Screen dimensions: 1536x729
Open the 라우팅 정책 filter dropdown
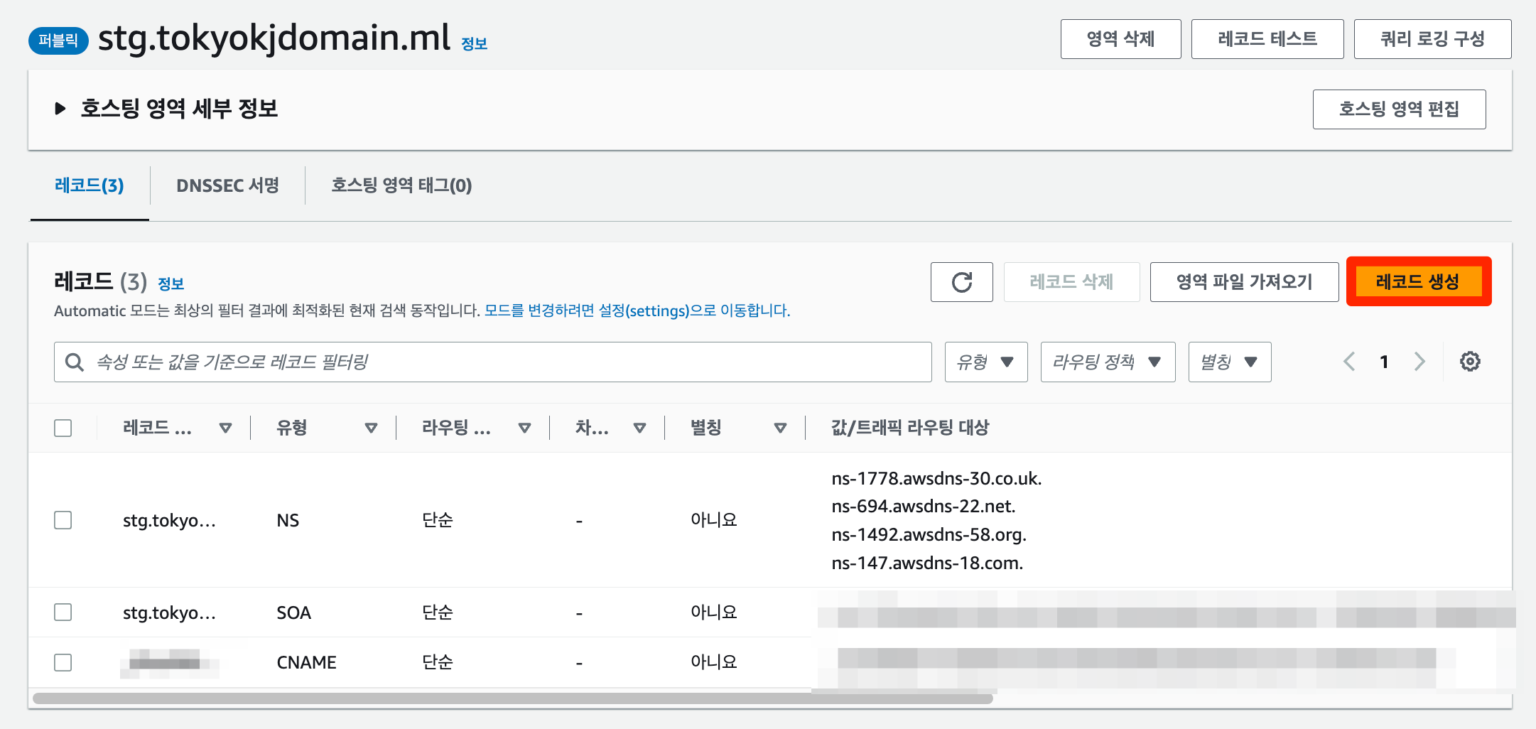click(x=1108, y=361)
